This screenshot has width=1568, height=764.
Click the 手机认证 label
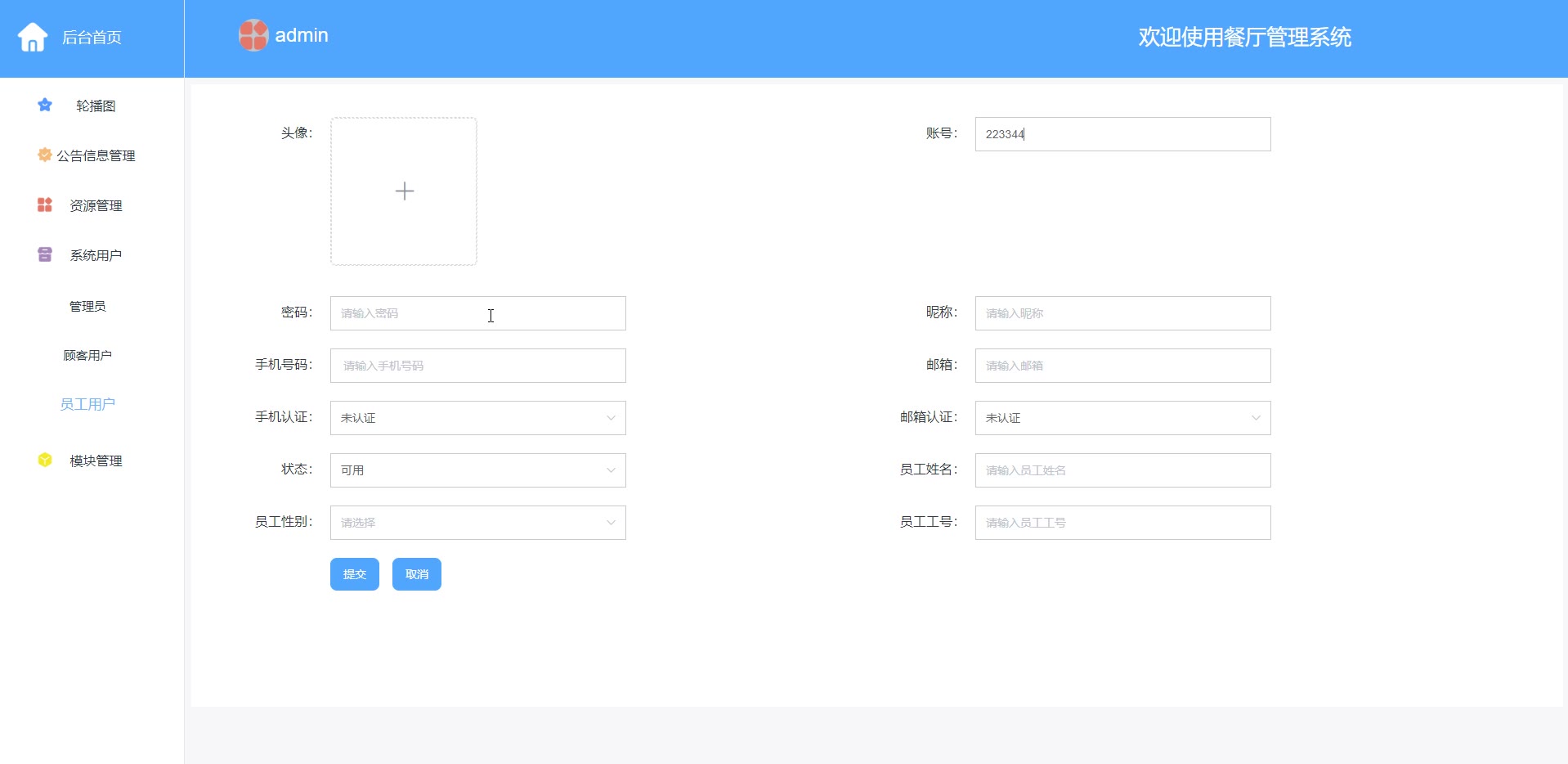coord(284,417)
